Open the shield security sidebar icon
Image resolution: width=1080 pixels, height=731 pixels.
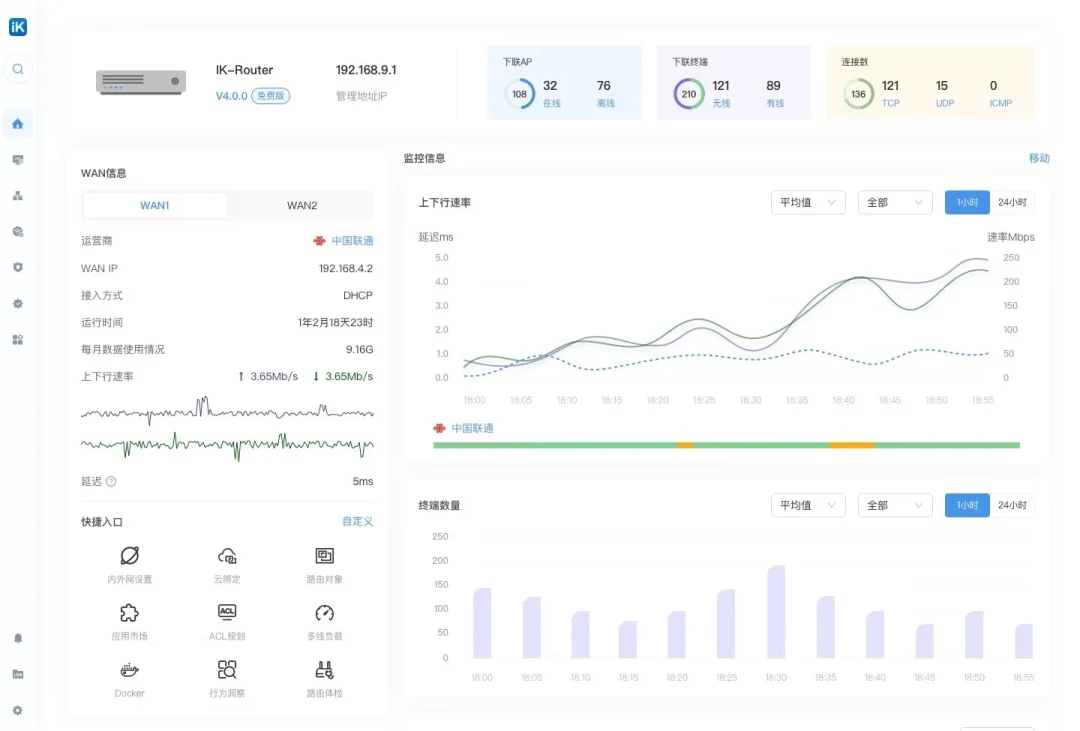18,267
